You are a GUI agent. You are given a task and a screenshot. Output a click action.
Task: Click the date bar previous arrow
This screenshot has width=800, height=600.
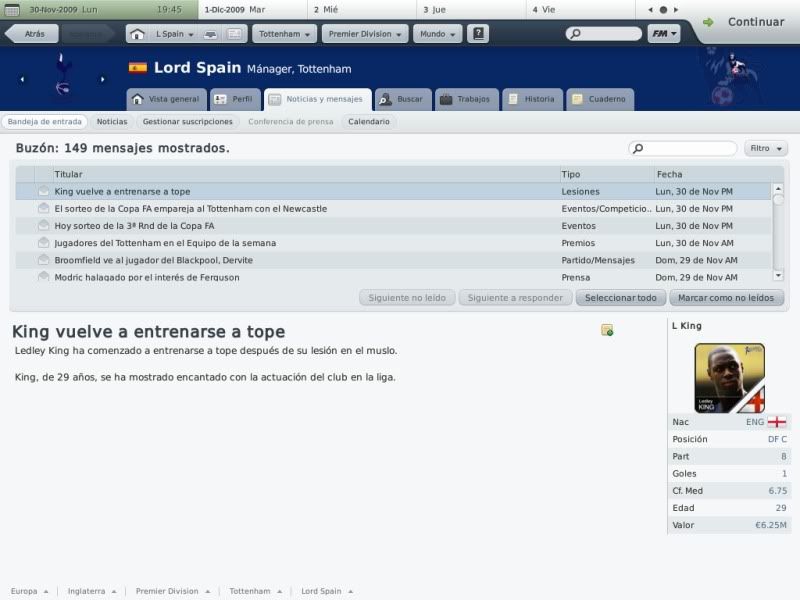coord(651,10)
